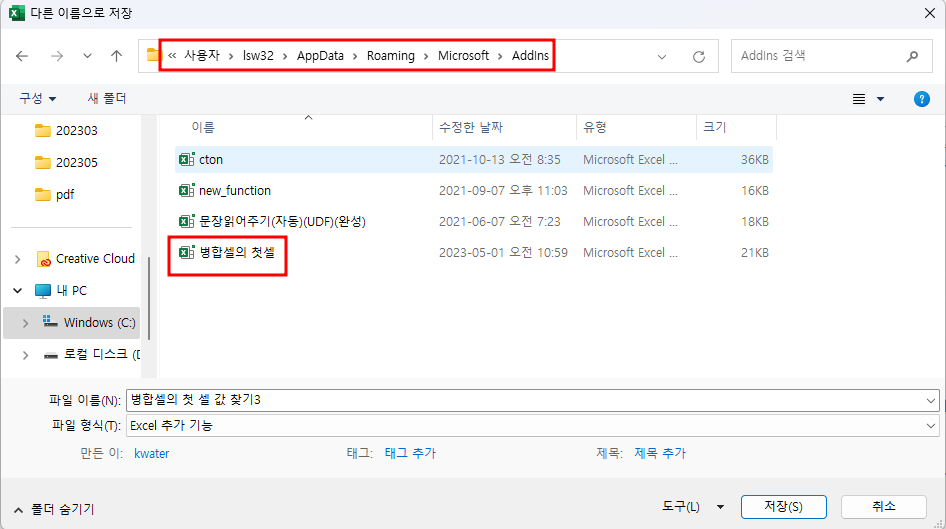
Task: Click the Excel icon of new_function
Action: (x=186, y=190)
